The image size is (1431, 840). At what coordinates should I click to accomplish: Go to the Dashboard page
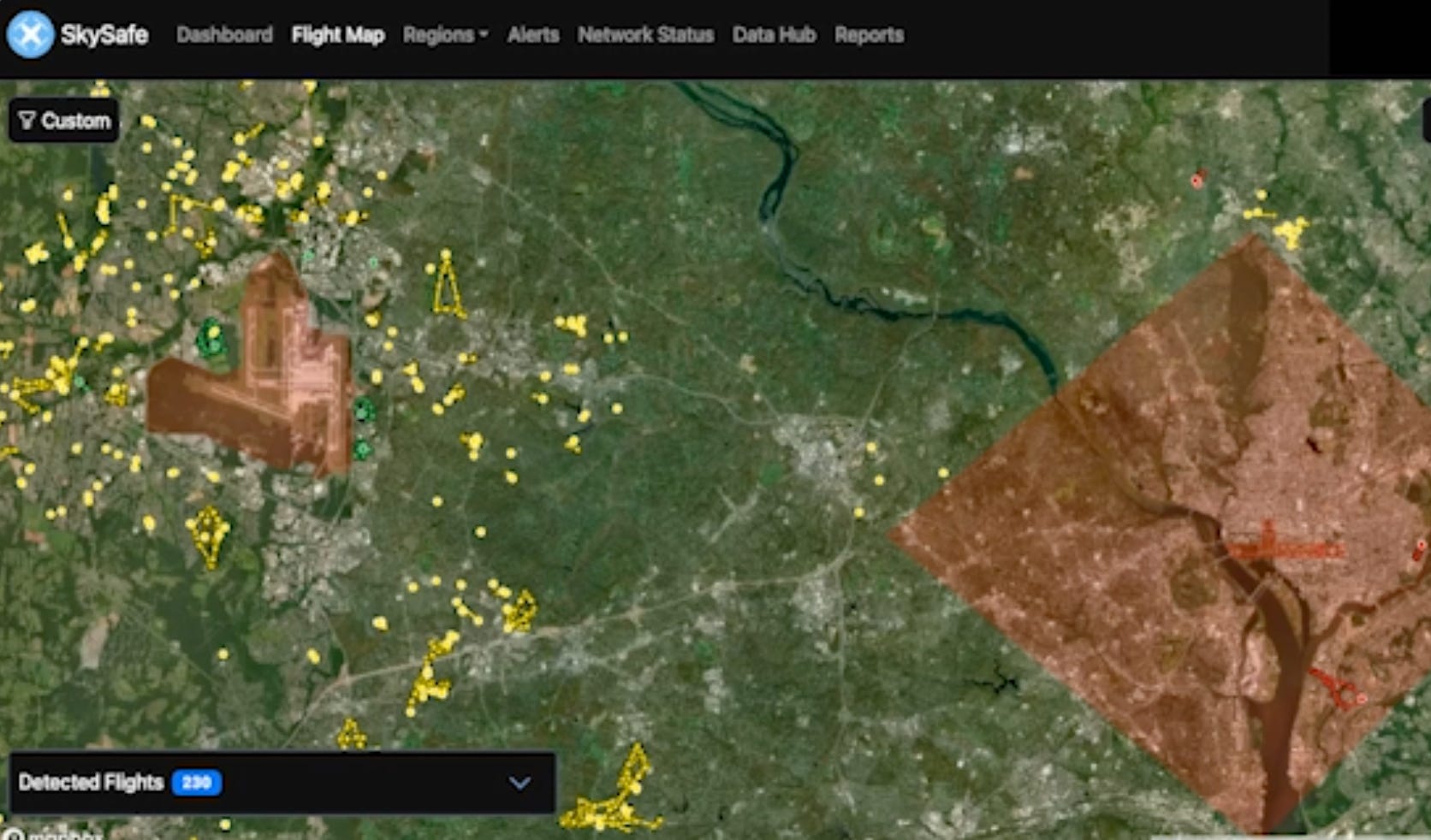tap(224, 35)
